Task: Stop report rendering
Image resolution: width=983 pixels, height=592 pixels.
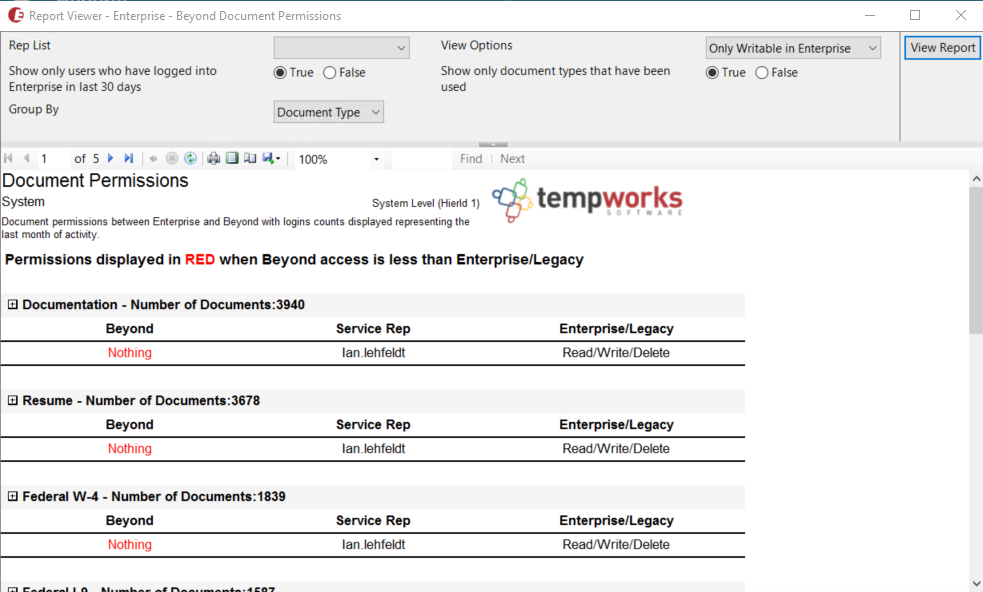Action: coord(172,159)
